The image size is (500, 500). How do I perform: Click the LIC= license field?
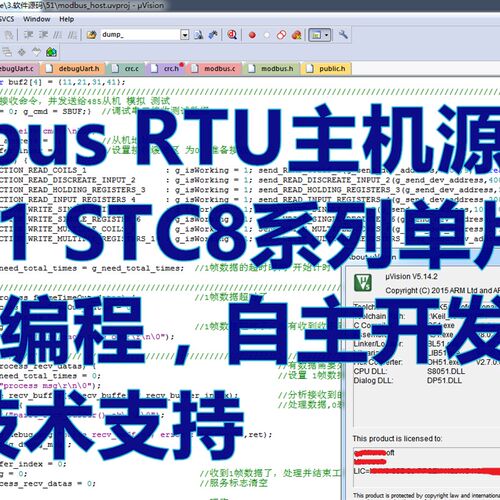coord(427,471)
